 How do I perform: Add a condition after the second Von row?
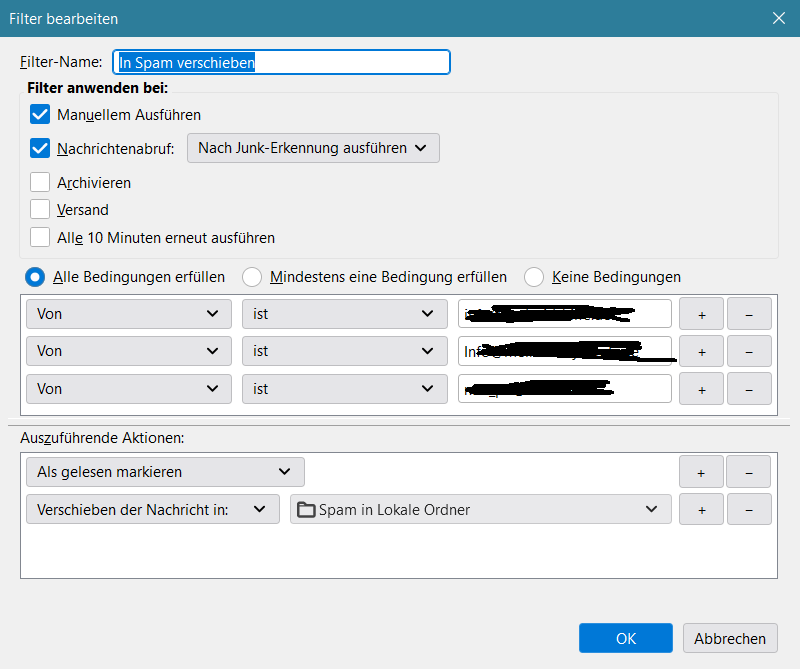(701, 351)
